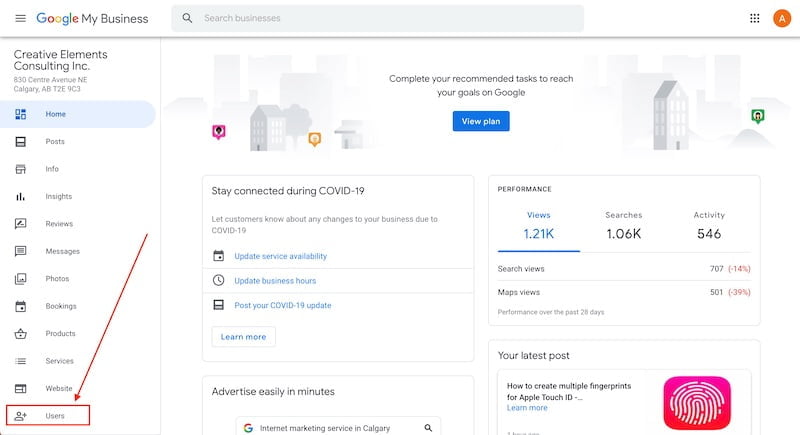Click post icon beside COVID-19 update
Viewport: 800px width, 435px height.
pyautogui.click(x=218, y=305)
